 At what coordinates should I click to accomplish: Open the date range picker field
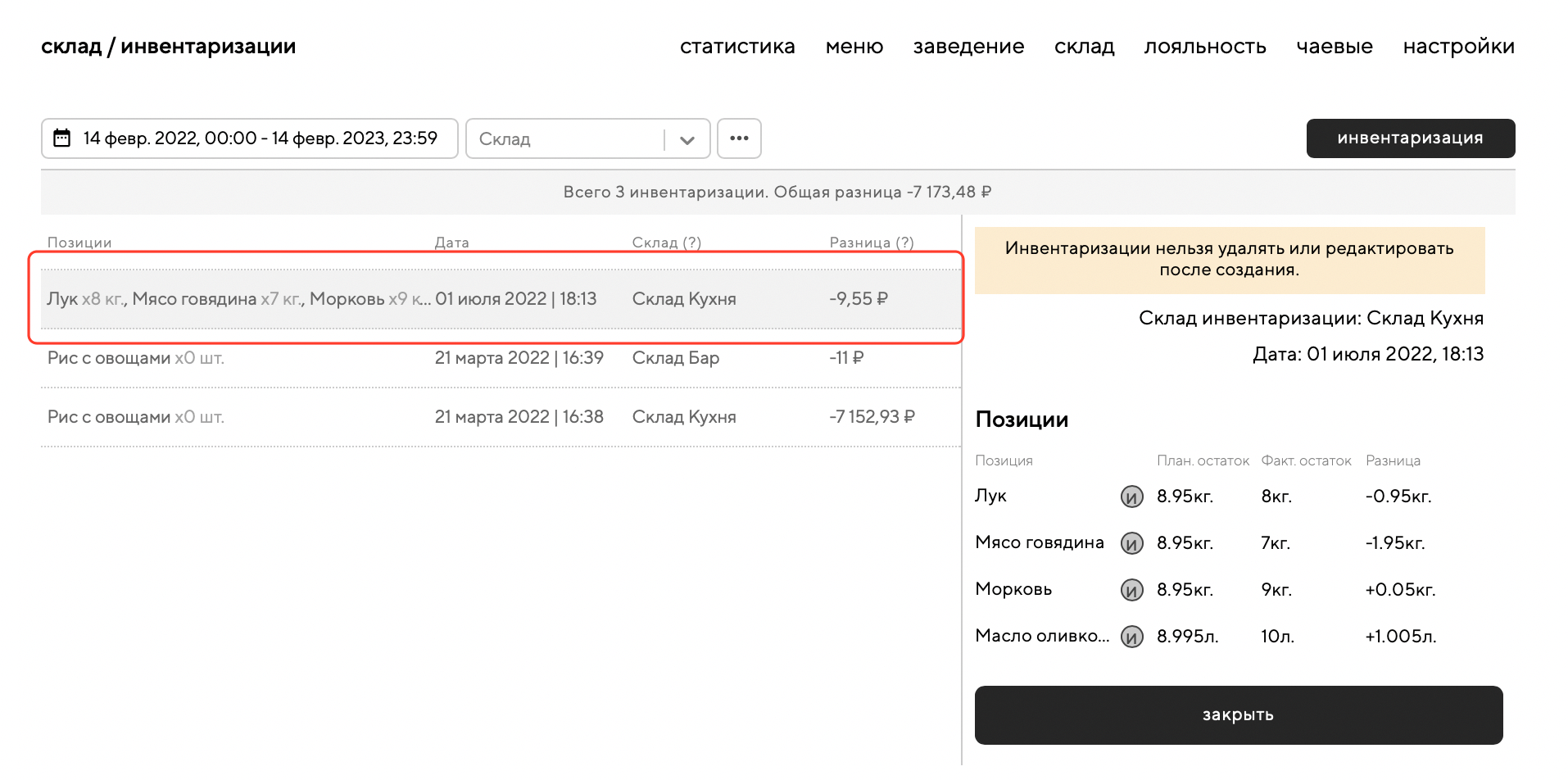[x=259, y=138]
